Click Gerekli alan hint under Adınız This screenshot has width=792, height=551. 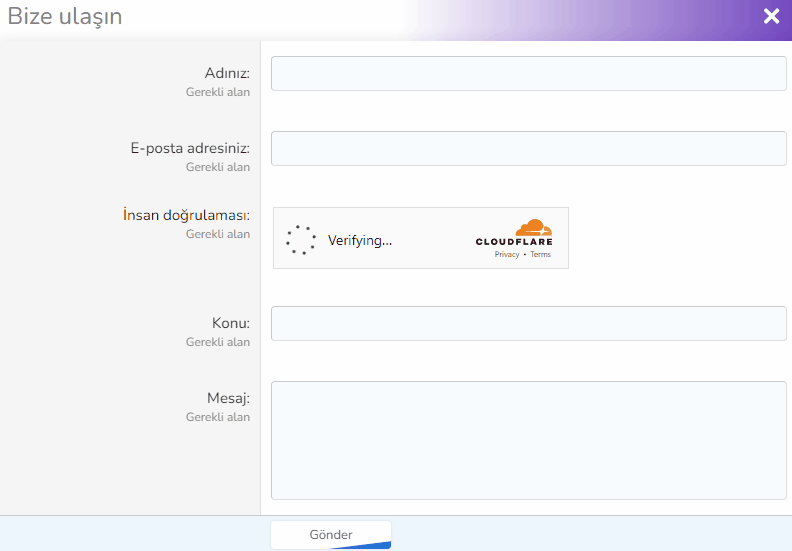click(x=217, y=92)
